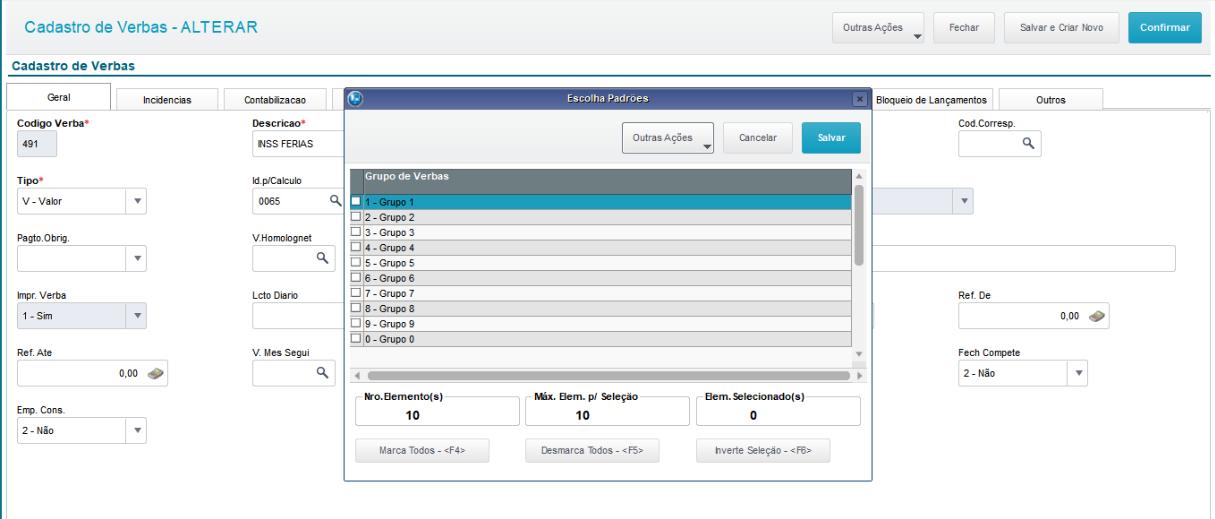
Task: Click the search icon in Cod.Corresp. field
Action: (1027, 144)
